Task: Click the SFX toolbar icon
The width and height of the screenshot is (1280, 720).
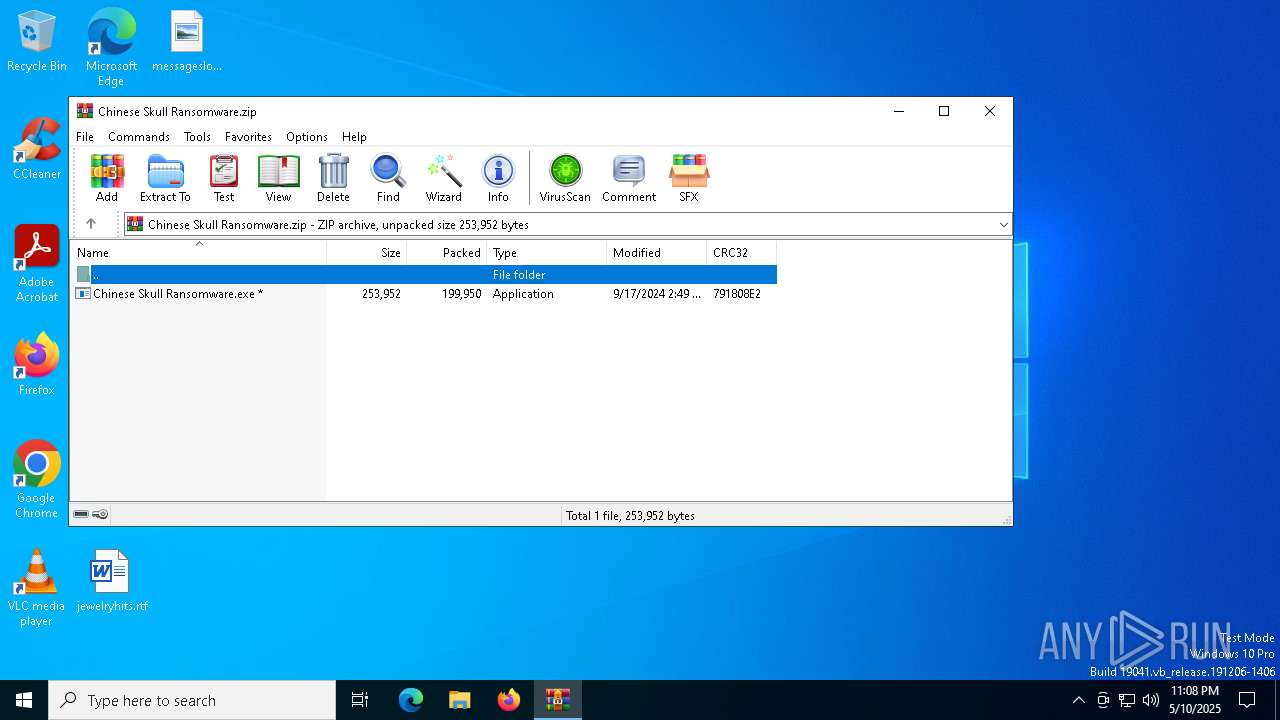Action: click(x=689, y=178)
